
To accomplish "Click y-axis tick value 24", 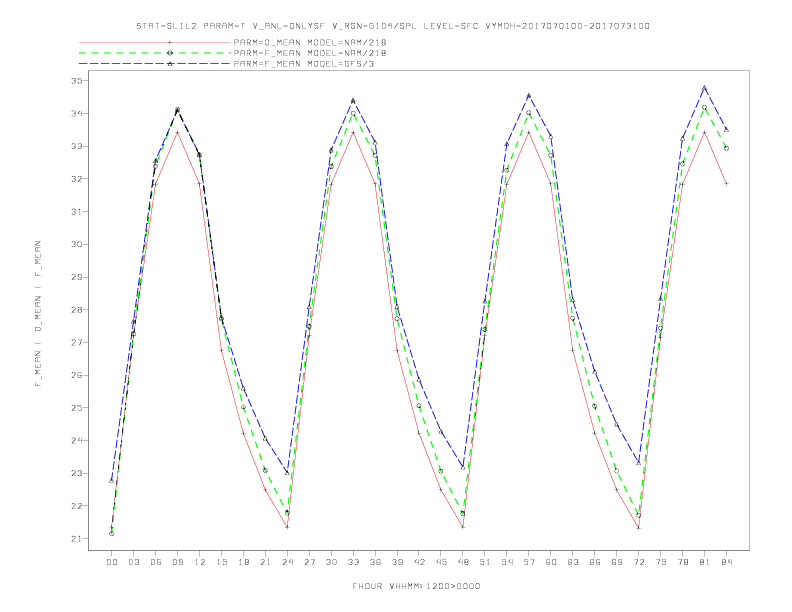I will [77, 440].
